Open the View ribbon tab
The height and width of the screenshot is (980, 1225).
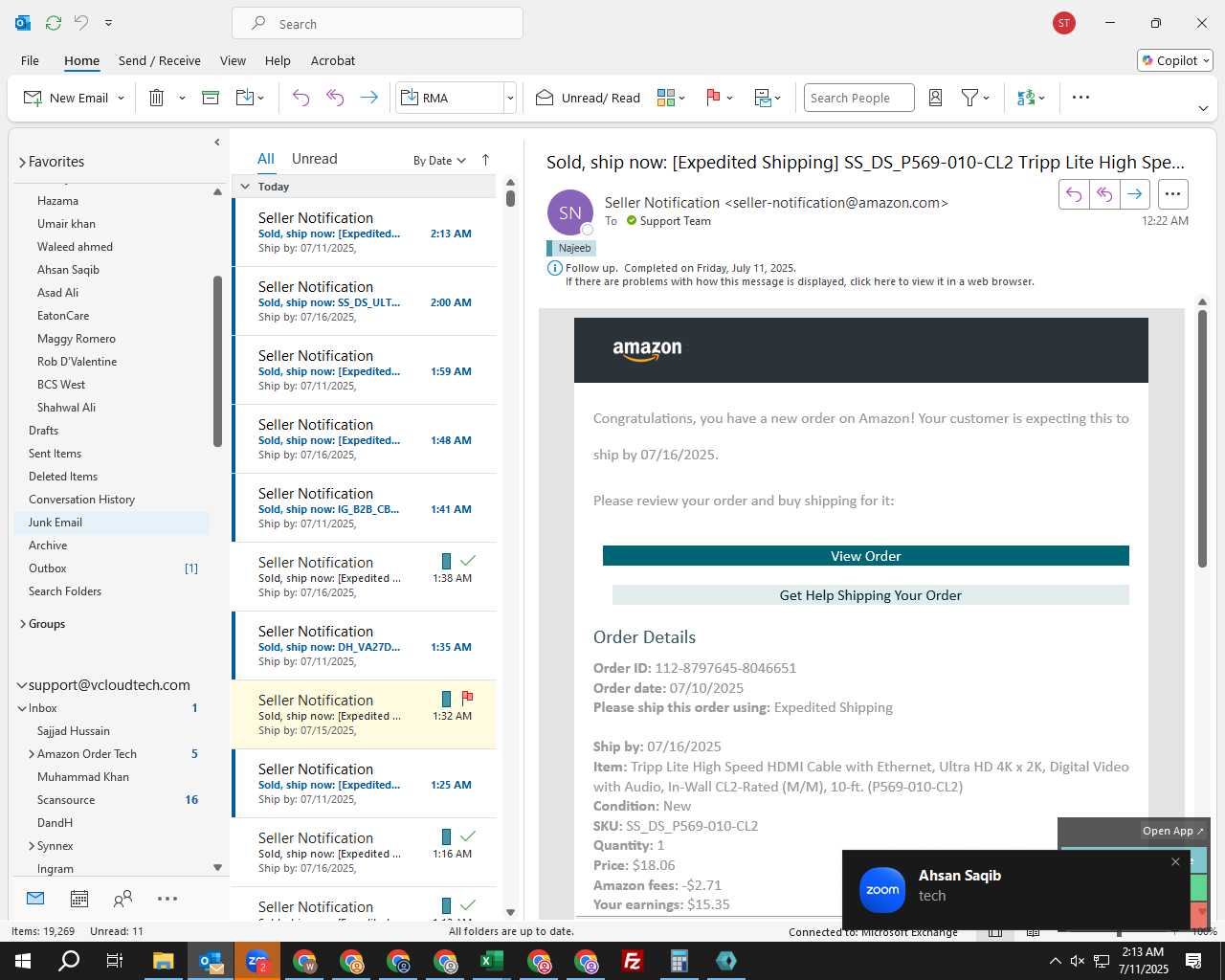point(233,60)
